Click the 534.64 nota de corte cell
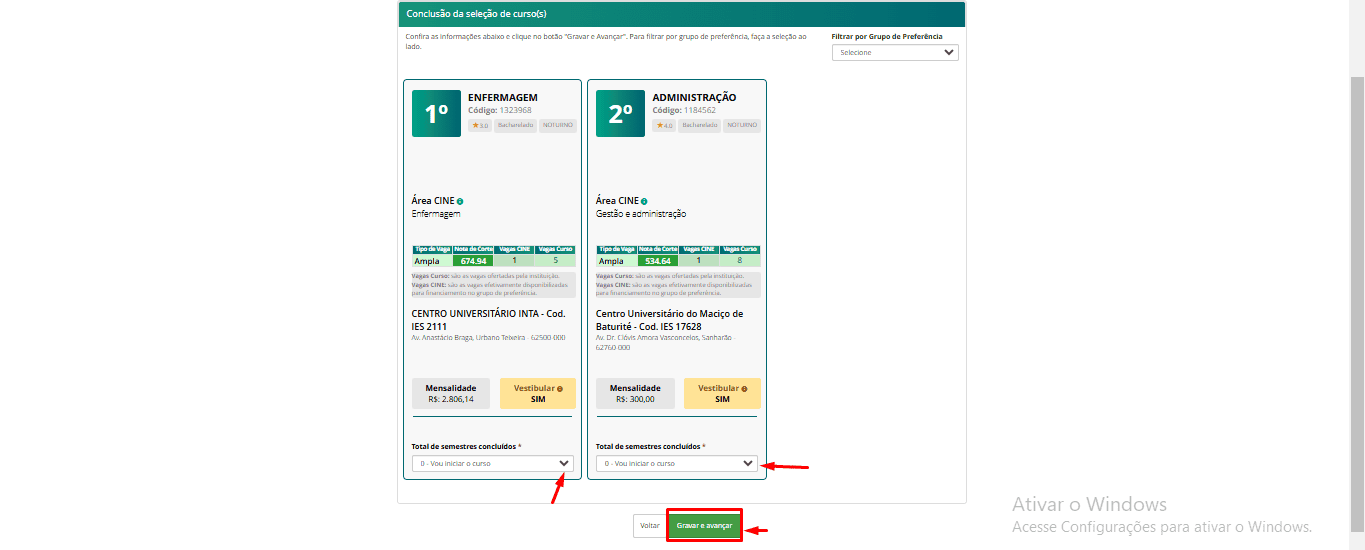The height and width of the screenshot is (550, 1365). (657, 261)
